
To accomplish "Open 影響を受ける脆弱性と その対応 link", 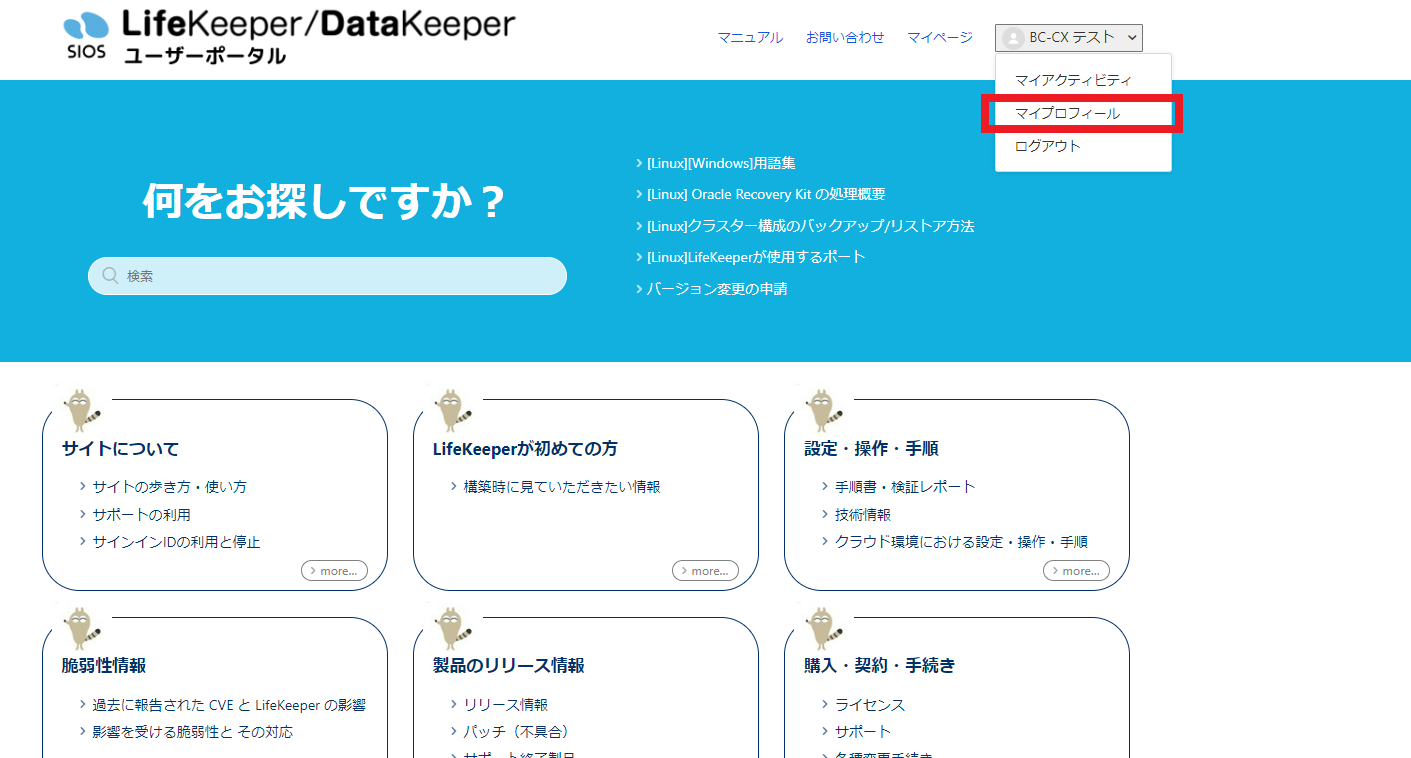I will coord(192,732).
